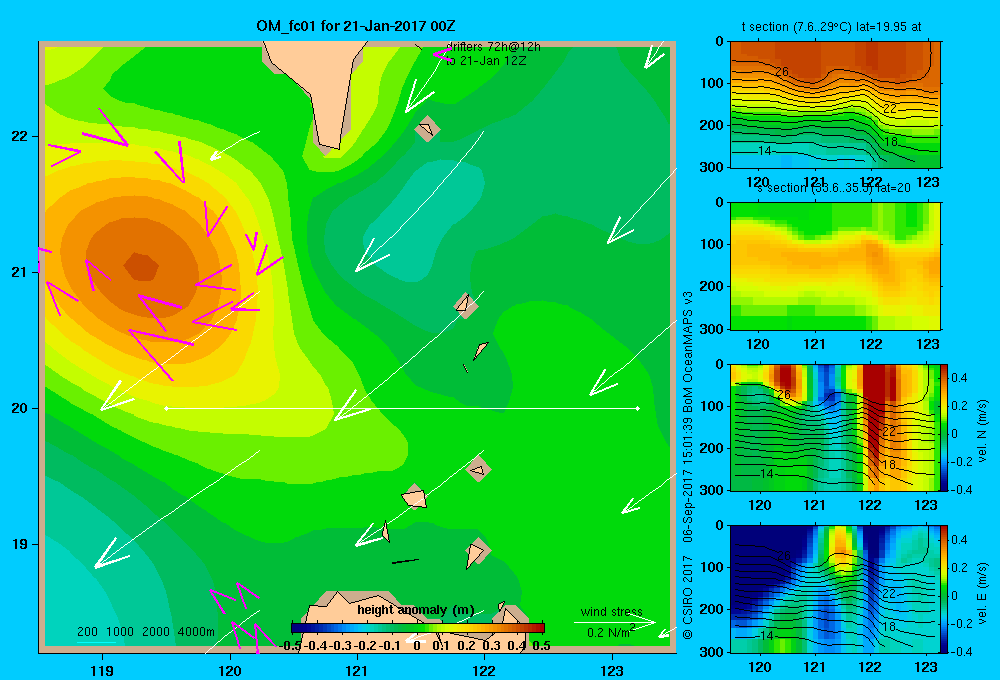Image resolution: width=1000 pixels, height=680 pixels.
Task: Click the eastward velocity section plot
Action: point(834,589)
